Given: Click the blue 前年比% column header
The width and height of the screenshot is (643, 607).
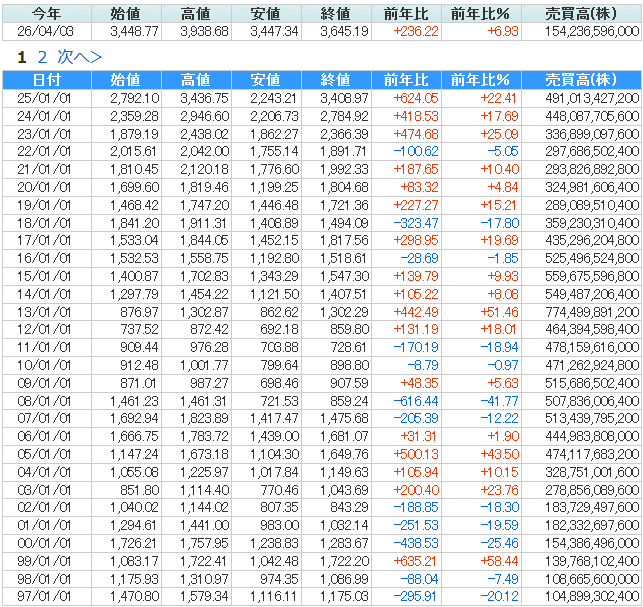Looking at the screenshot, I should tap(481, 80).
